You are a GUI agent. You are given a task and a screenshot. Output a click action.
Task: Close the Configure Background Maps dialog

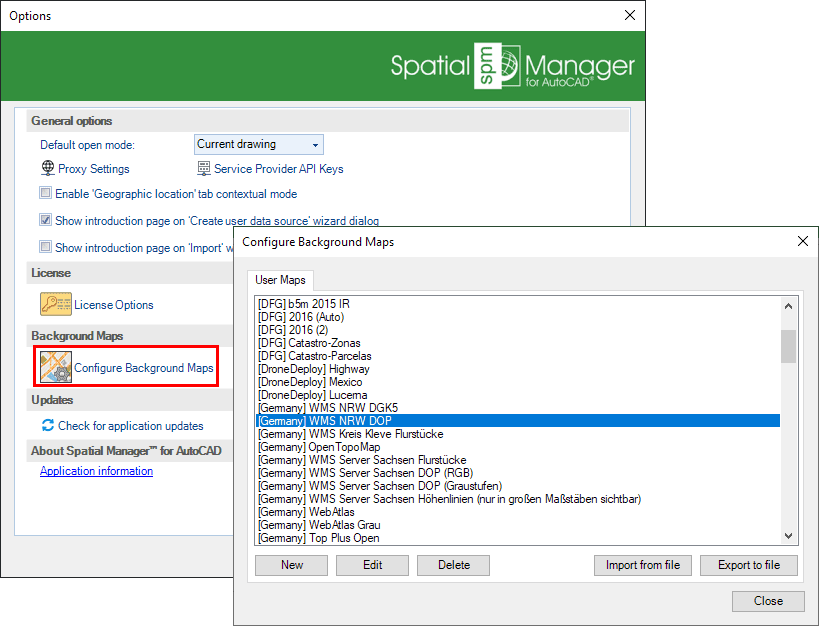[767, 601]
